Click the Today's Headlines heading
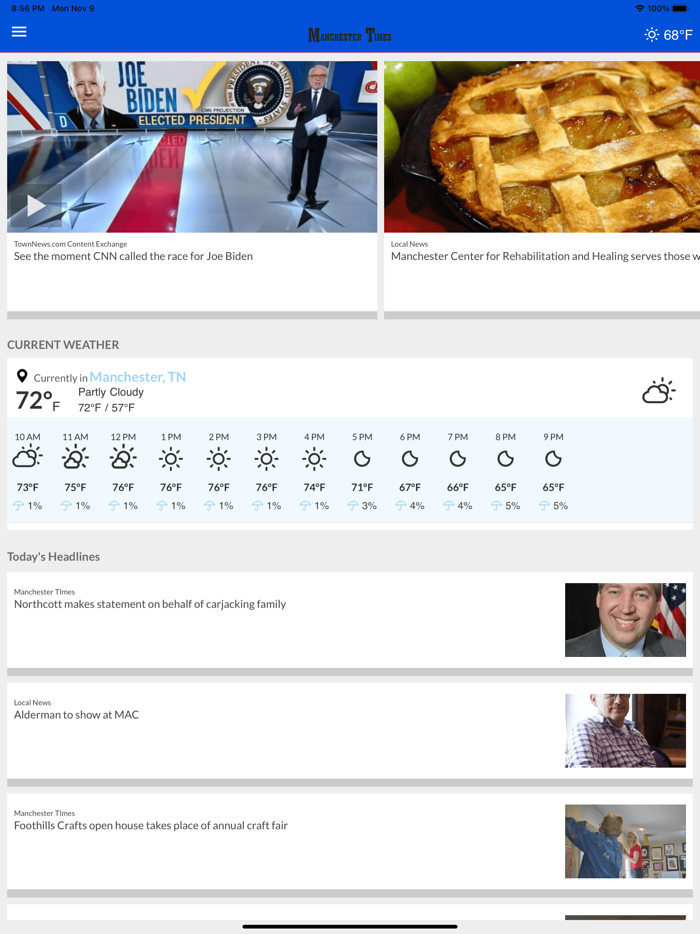 coord(54,556)
